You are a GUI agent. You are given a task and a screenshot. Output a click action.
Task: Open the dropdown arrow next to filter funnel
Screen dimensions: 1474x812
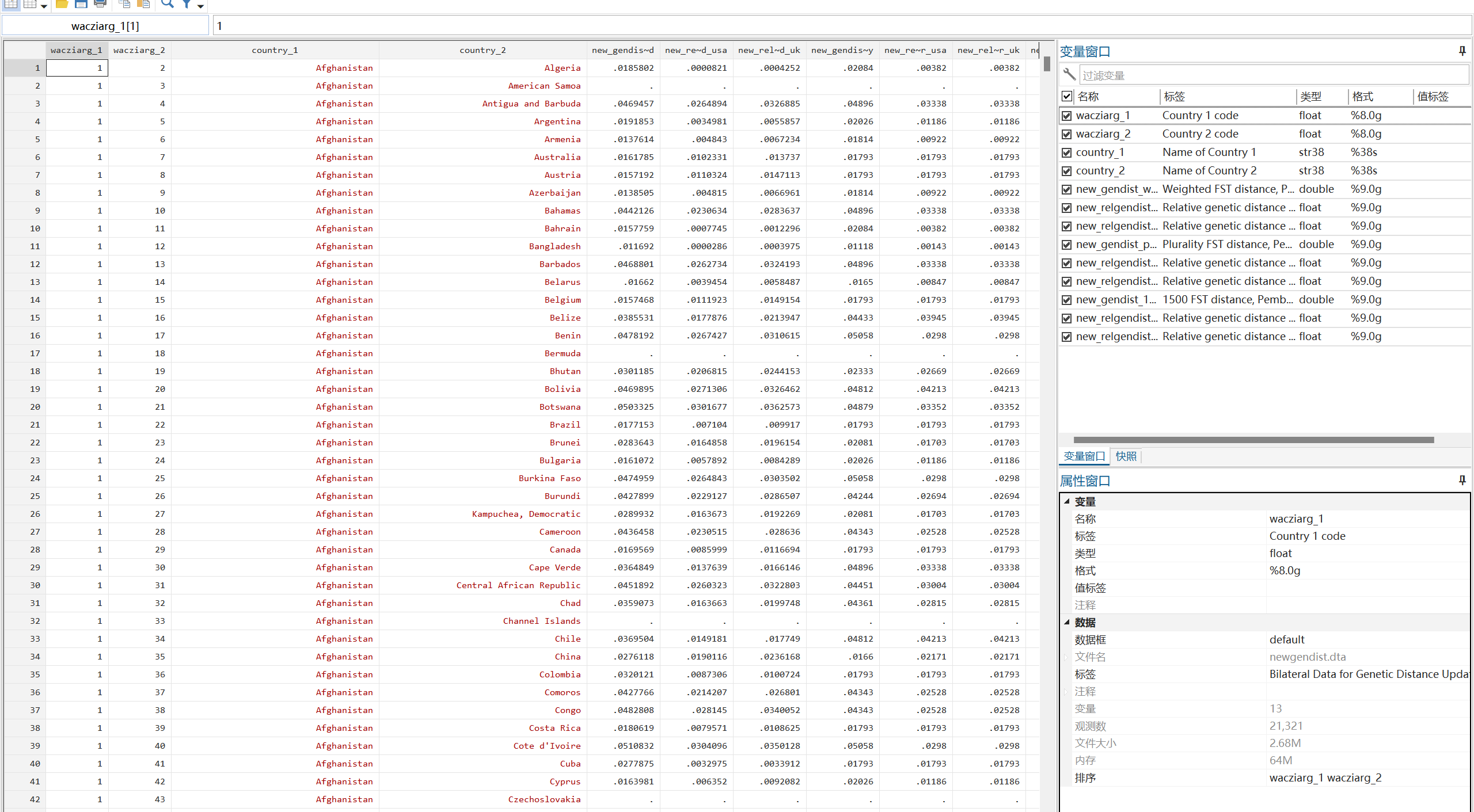tap(200, 6)
